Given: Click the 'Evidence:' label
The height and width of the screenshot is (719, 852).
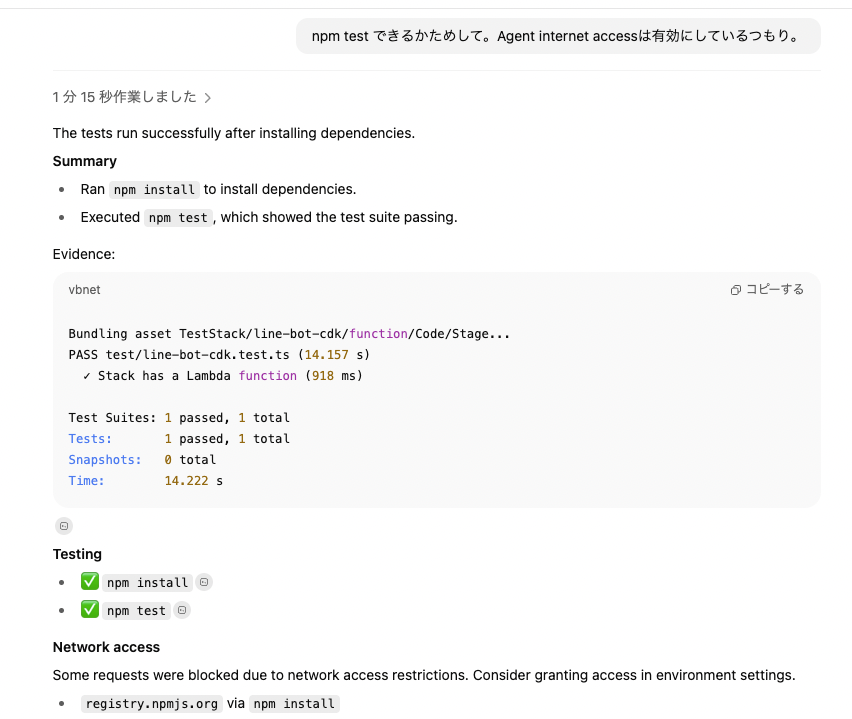Looking at the screenshot, I should pos(84,254).
